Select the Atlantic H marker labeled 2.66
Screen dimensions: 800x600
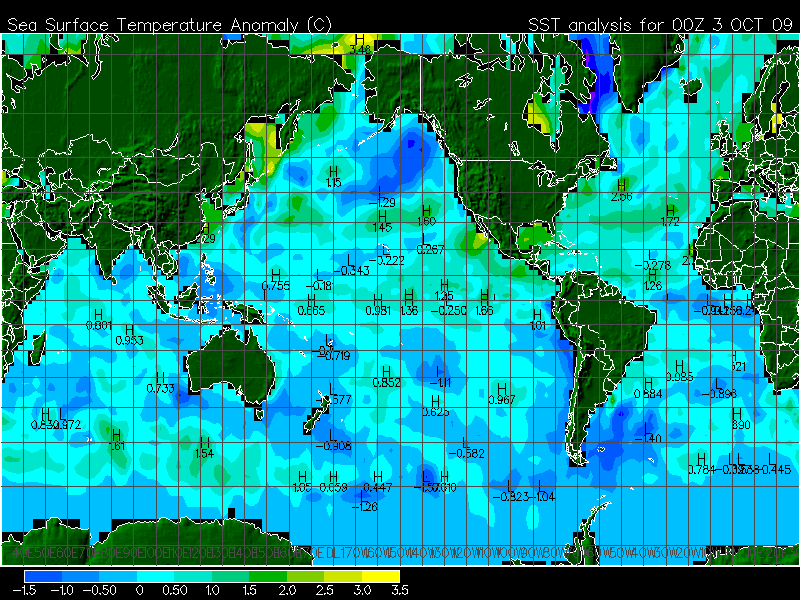[621, 185]
